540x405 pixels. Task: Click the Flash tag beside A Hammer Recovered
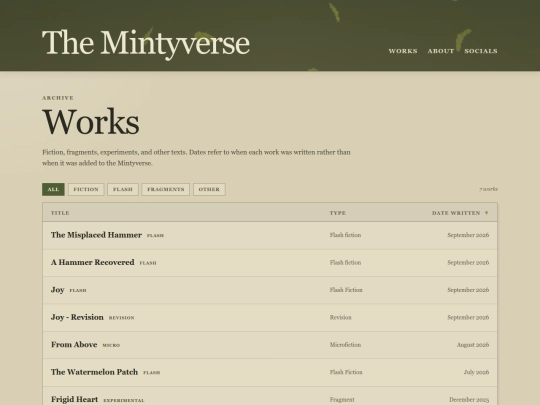[x=148, y=263]
